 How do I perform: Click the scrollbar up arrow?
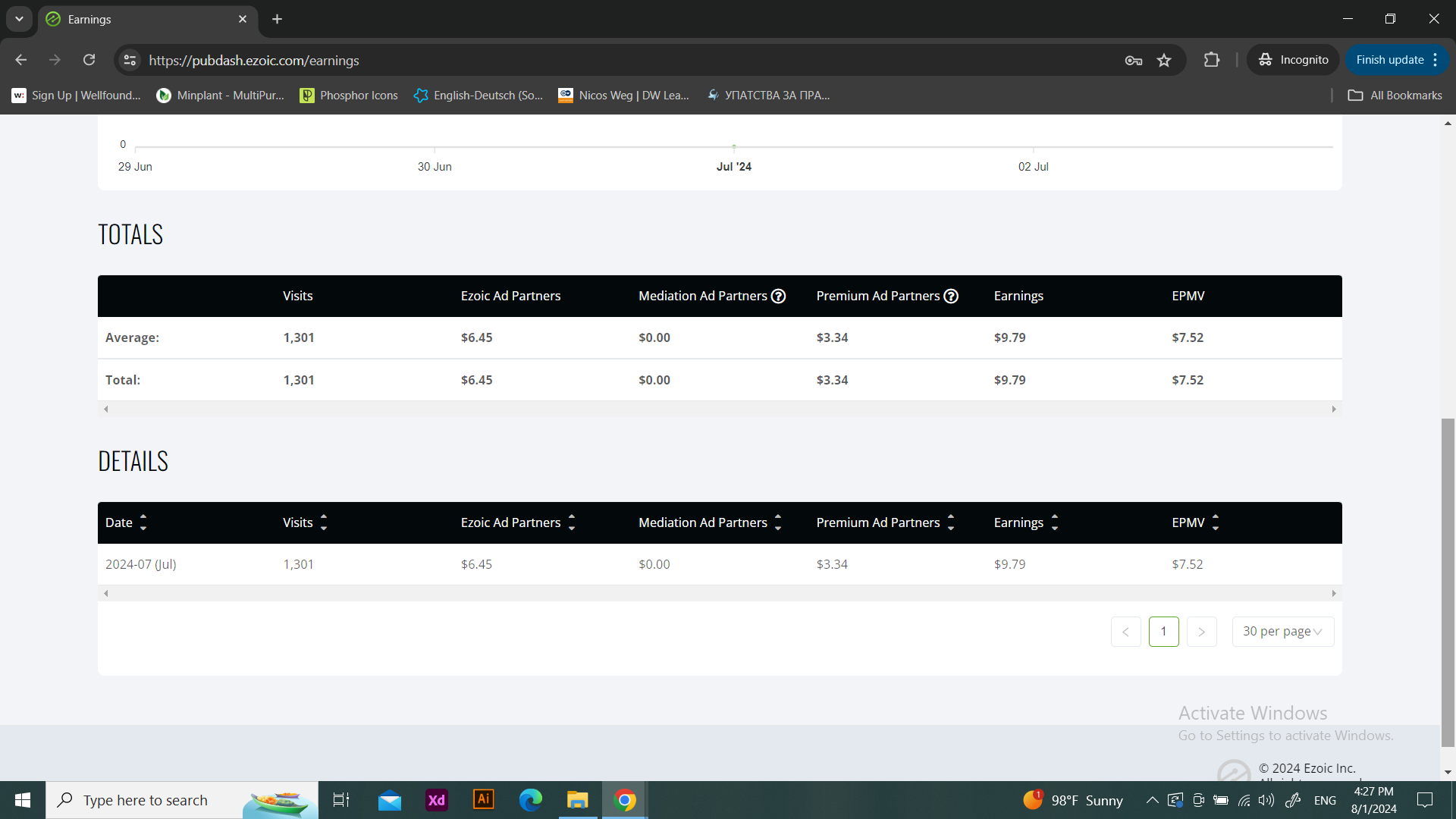point(1448,123)
